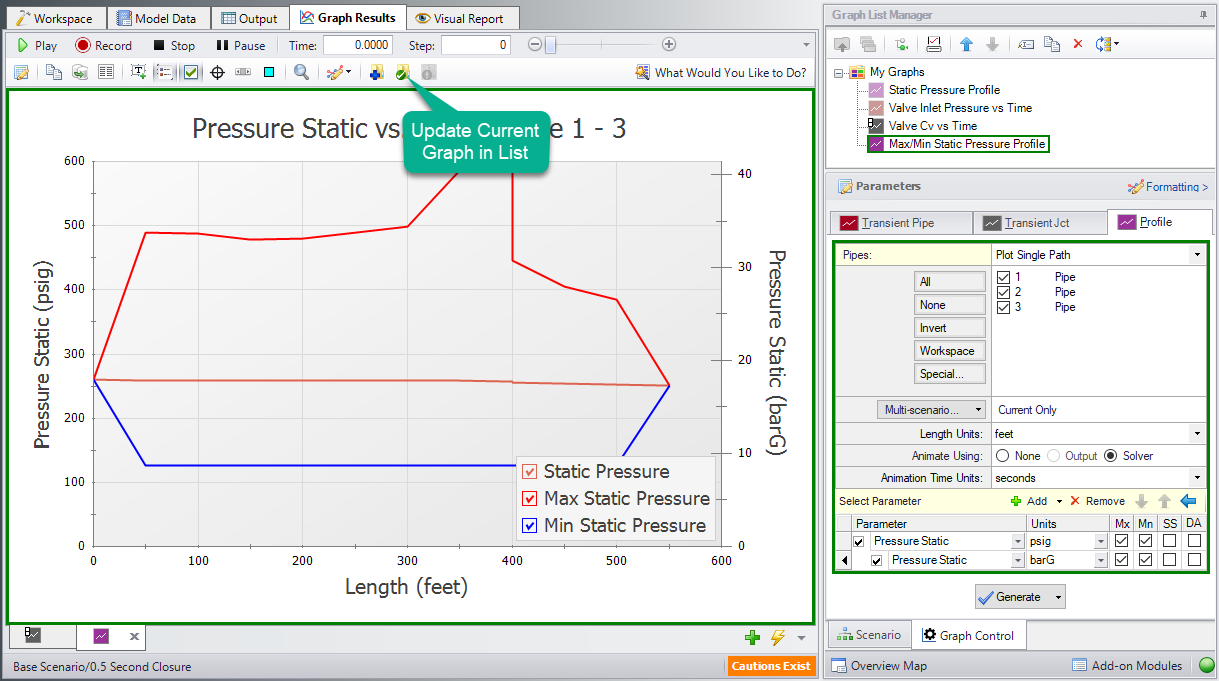Open the Length Units feet dropdown
1219x681 pixels.
(x=1197, y=434)
